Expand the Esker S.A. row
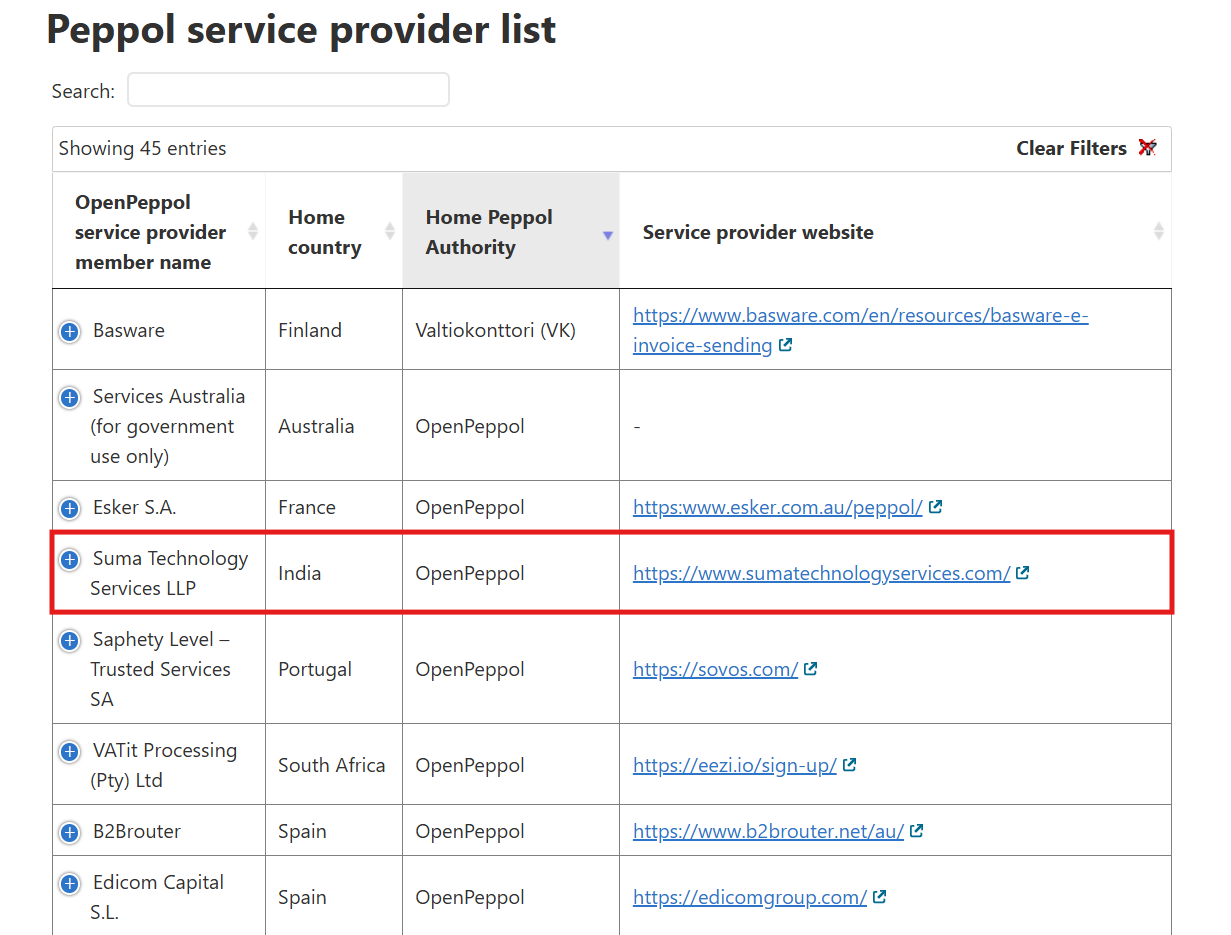This screenshot has height=935, width=1231. point(69,509)
